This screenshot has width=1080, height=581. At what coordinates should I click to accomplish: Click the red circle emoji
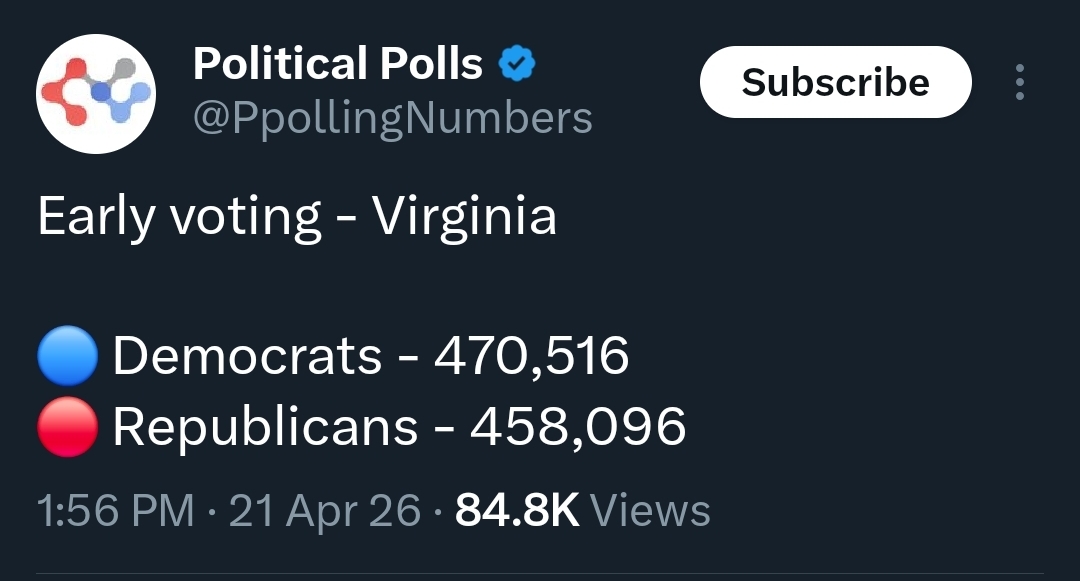coord(67,427)
